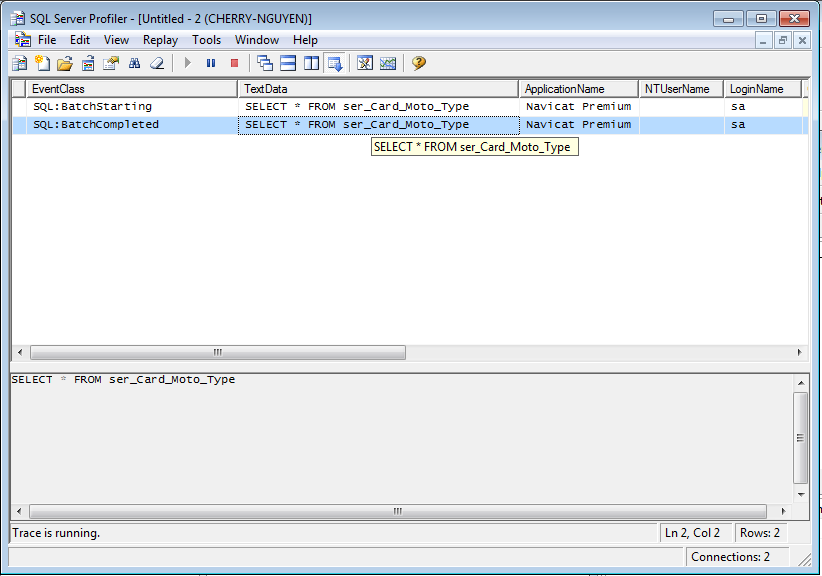822x576 pixels.
Task: Toggle the grouped event view icon
Action: pyautogui.click(x=366, y=63)
